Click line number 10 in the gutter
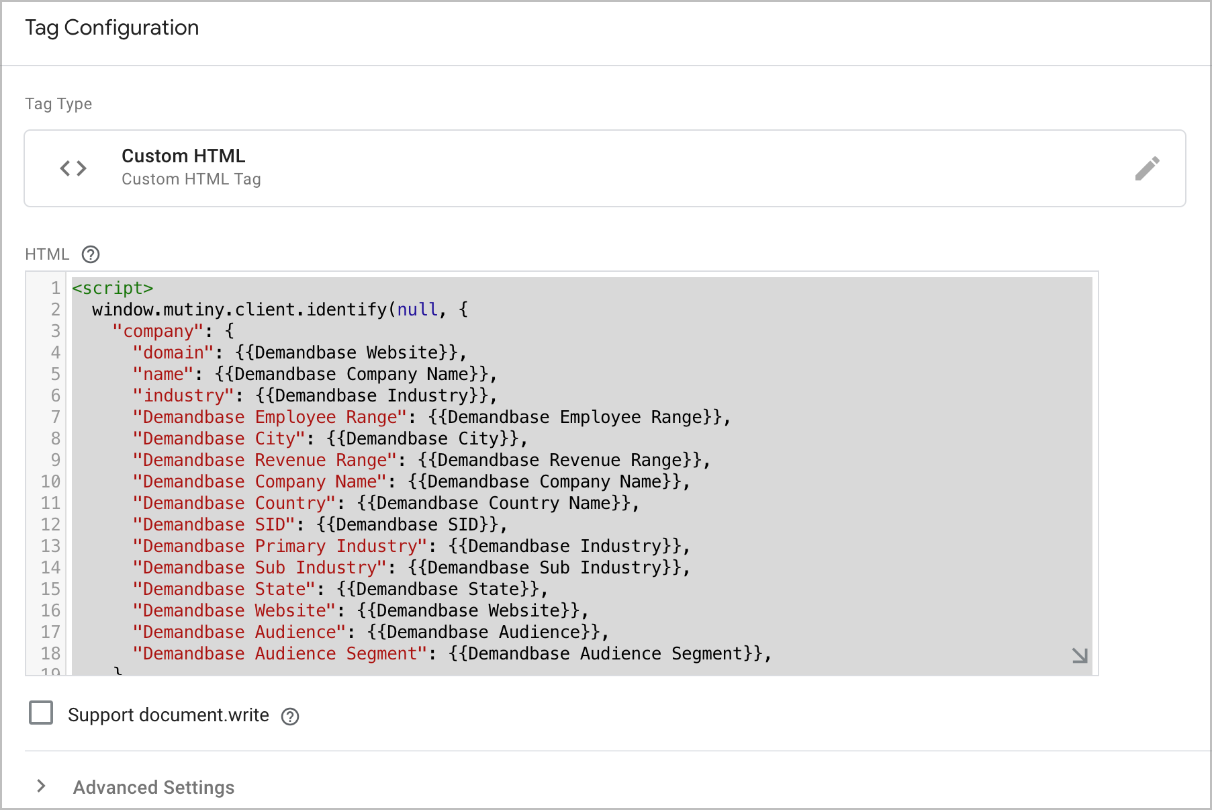1212x810 pixels. (50, 482)
